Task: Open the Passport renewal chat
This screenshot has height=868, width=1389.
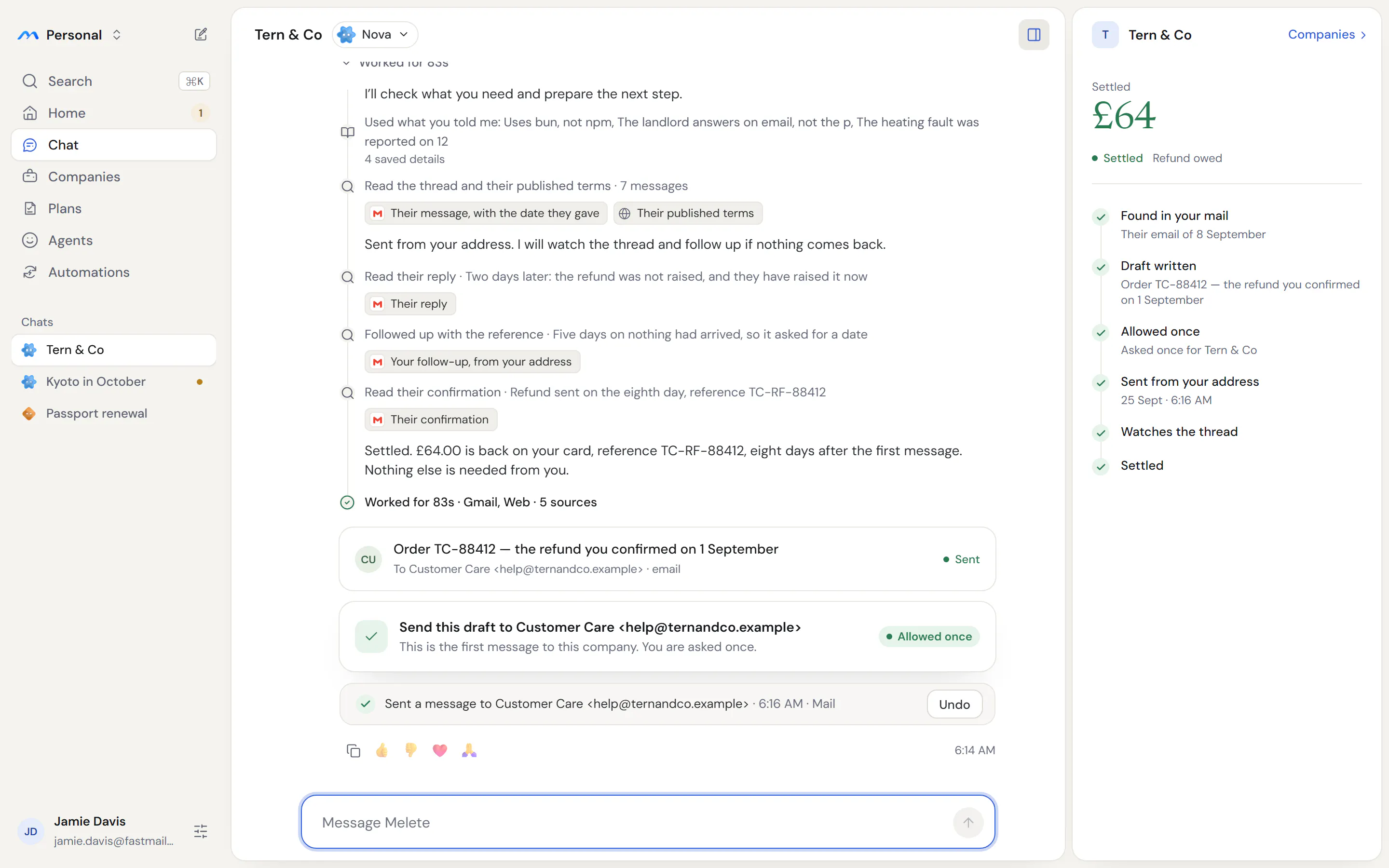Action: [x=114, y=413]
